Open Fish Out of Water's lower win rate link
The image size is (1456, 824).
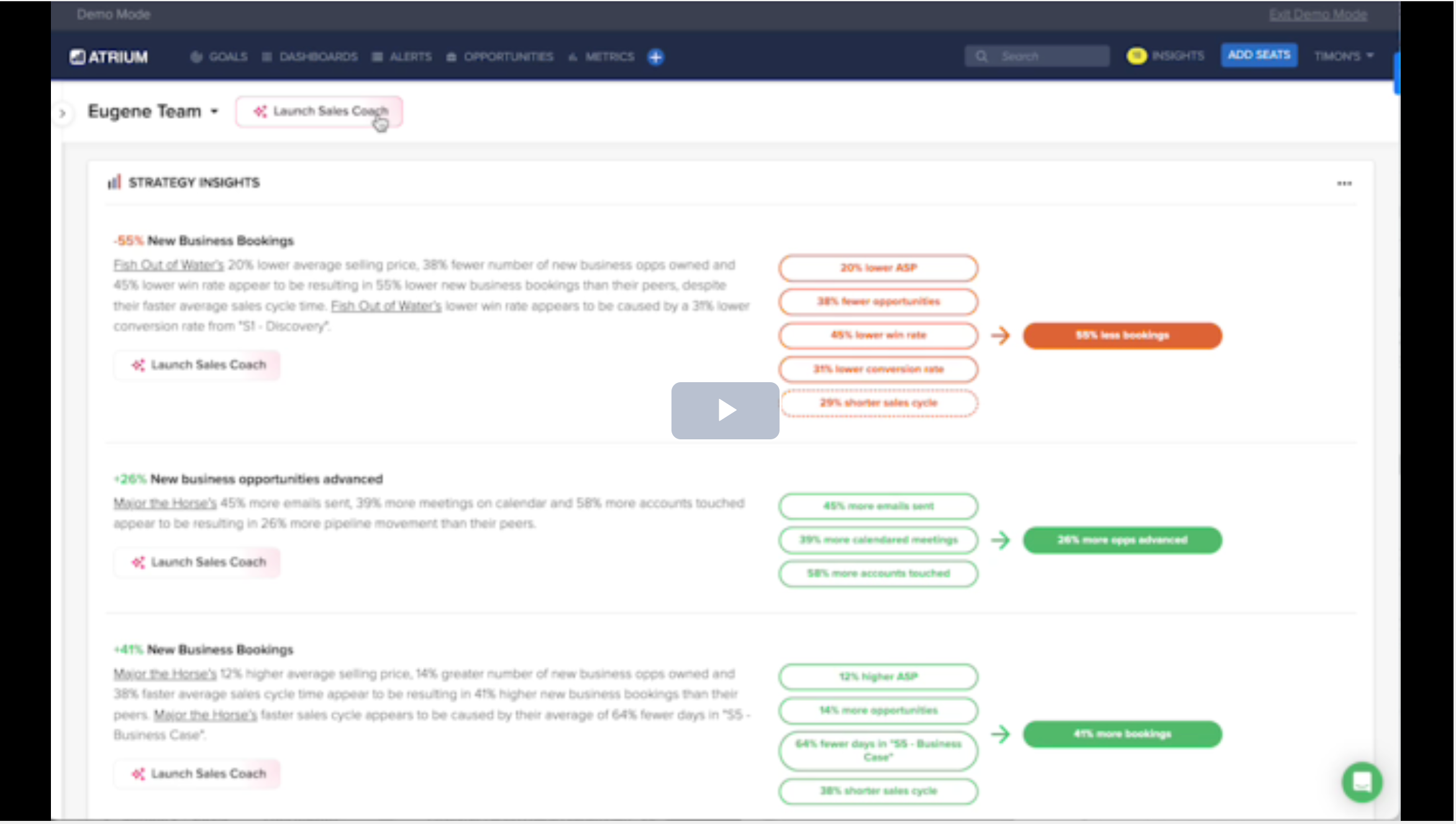coord(386,306)
